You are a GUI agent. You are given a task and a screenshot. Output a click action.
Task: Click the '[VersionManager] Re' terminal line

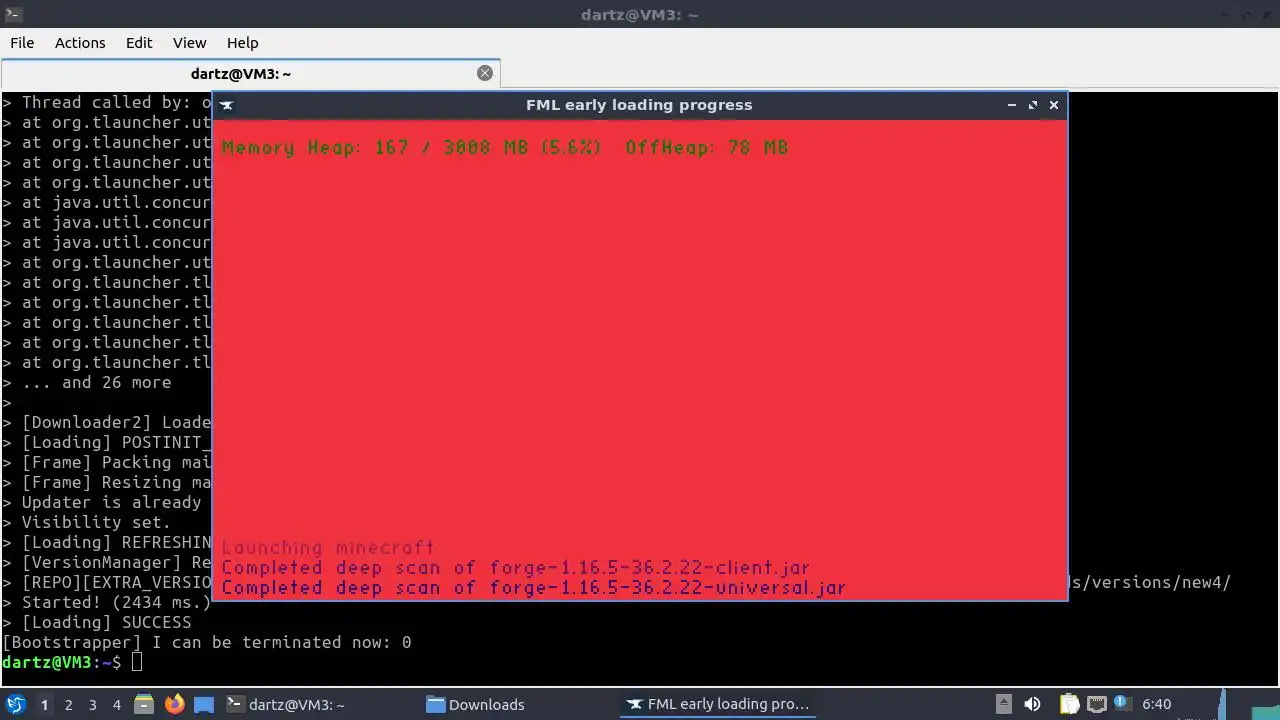[x=106, y=562]
